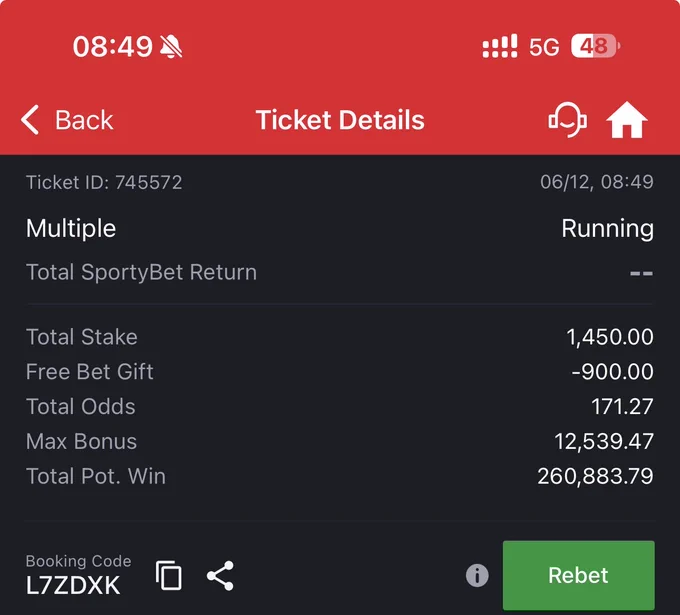Viewport: 680px width, 615px height.
Task: Tap the Ticket Details header title
Action: coord(340,120)
